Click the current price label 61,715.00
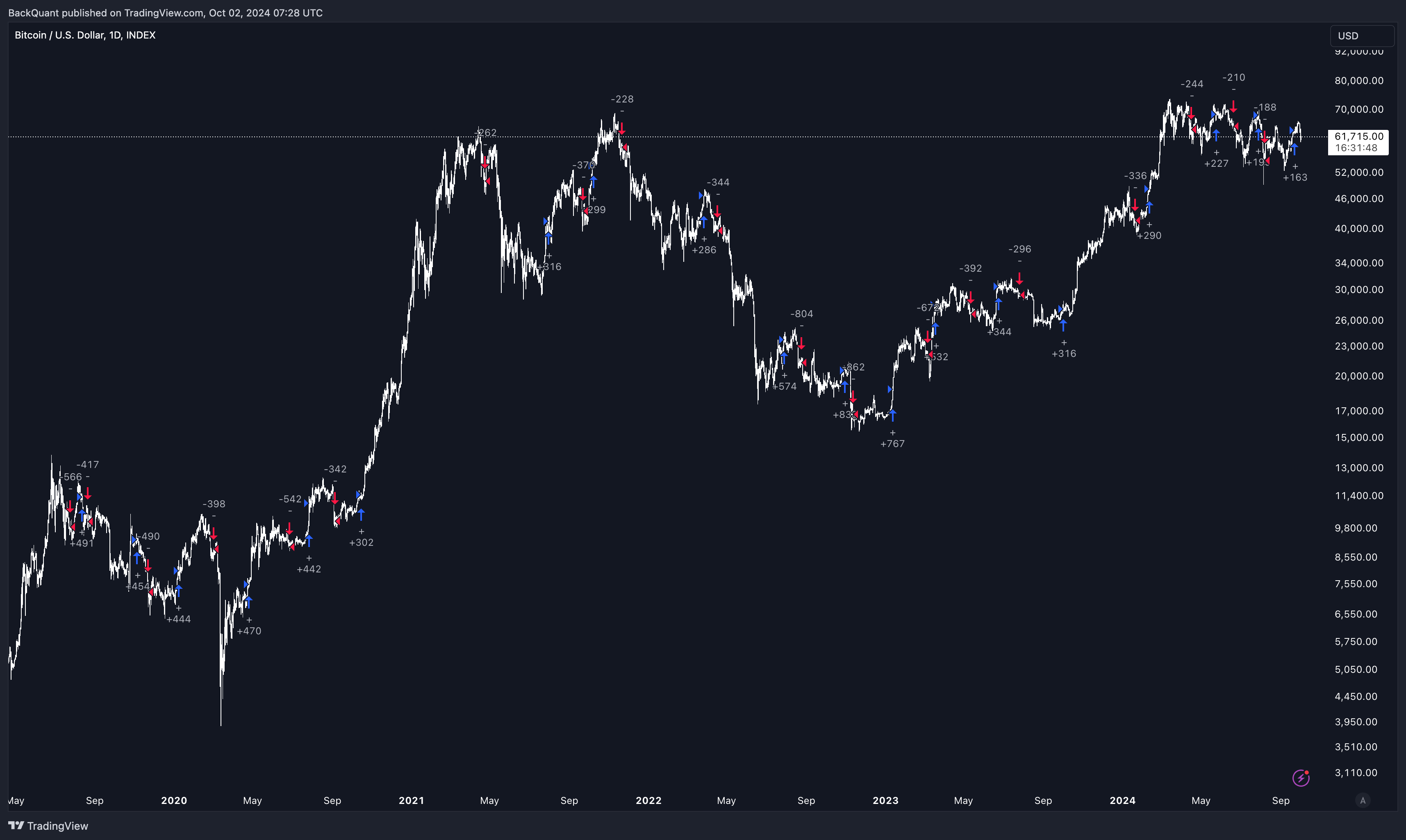This screenshot has height=840, width=1406. (1358, 136)
